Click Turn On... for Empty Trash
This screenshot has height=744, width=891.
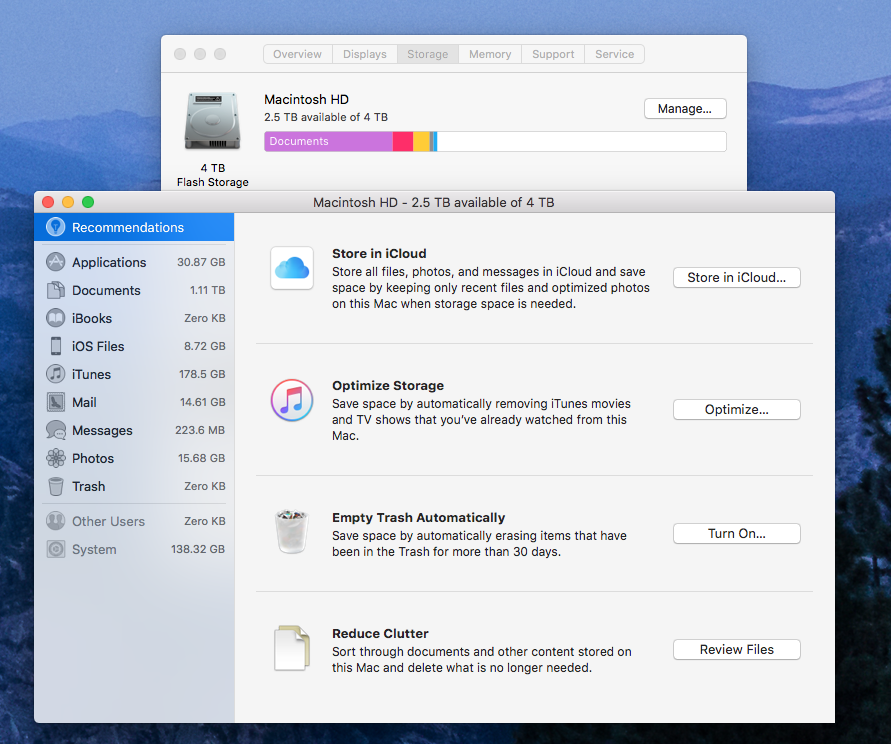coord(736,533)
